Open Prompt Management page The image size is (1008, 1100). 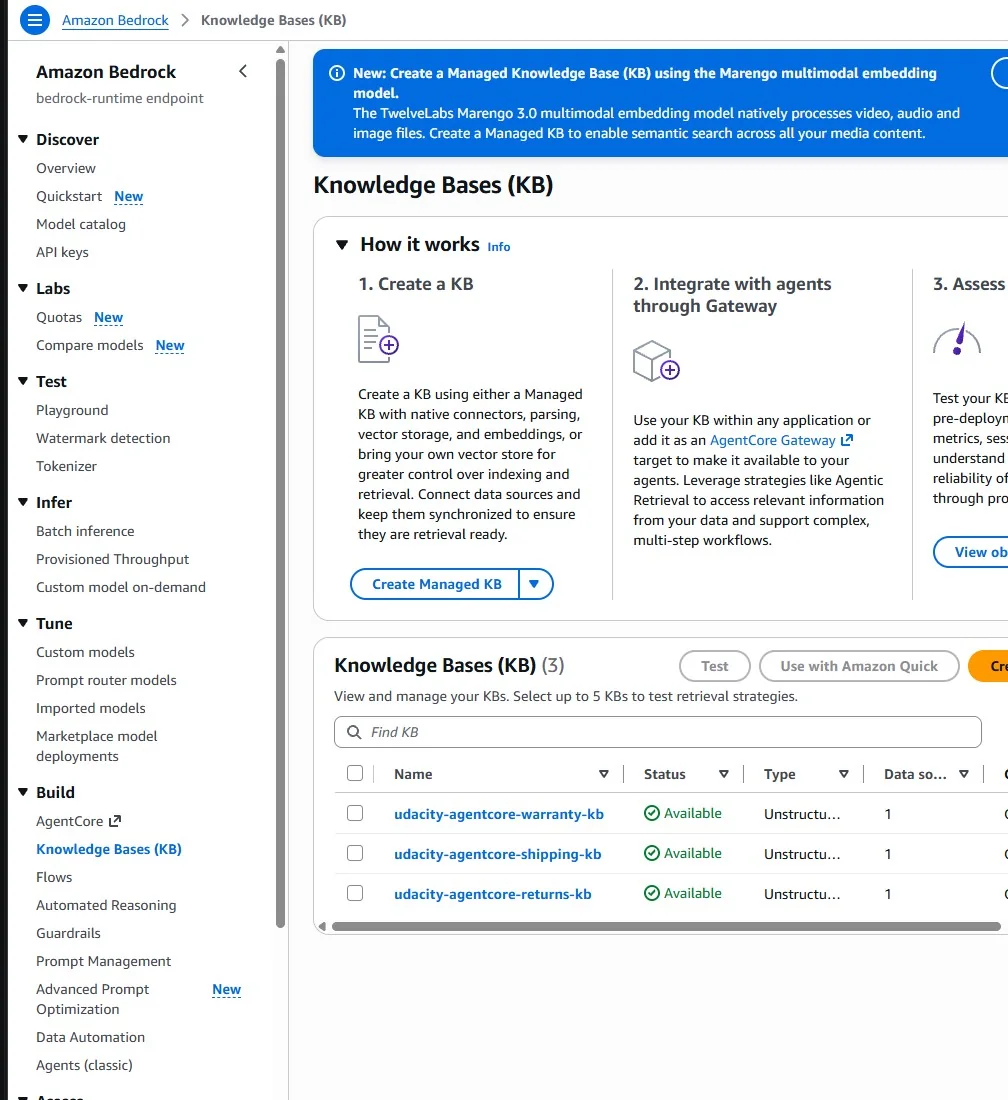pyautogui.click(x=103, y=961)
